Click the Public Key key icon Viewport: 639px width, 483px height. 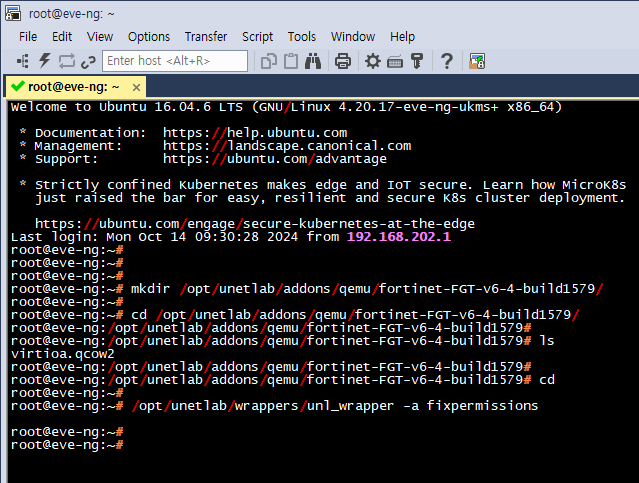tap(417, 61)
